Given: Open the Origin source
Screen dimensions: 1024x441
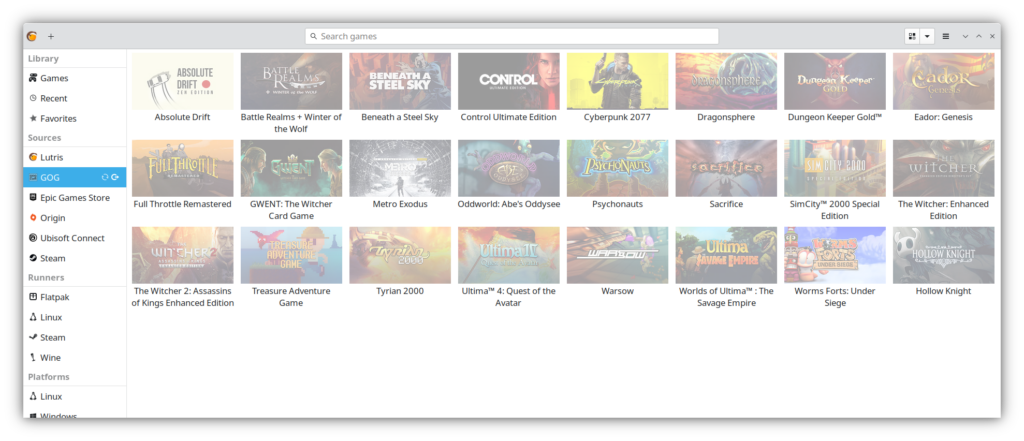Looking at the screenshot, I should [53, 218].
